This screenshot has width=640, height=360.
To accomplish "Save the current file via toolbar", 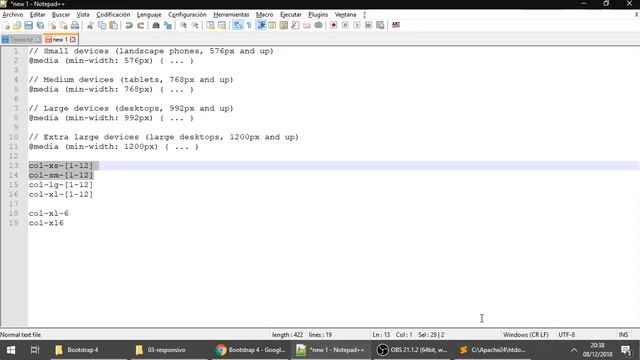I will click(29, 25).
